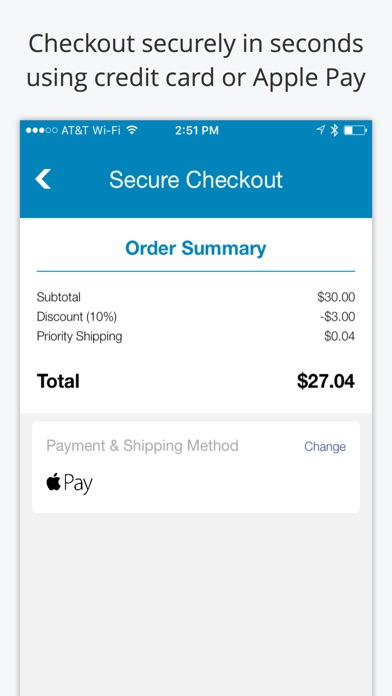Tap the -$3.00 discount amount

click(337, 317)
